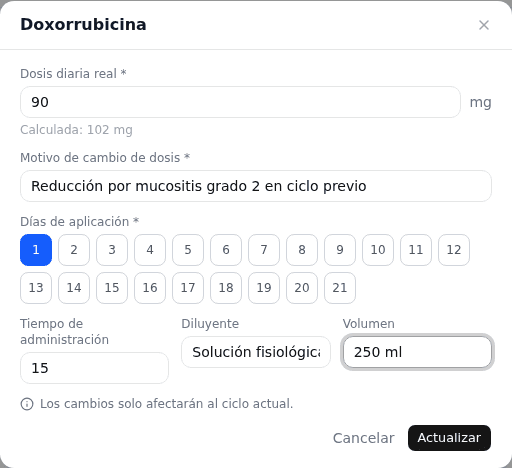Select application day 3

coord(112,250)
